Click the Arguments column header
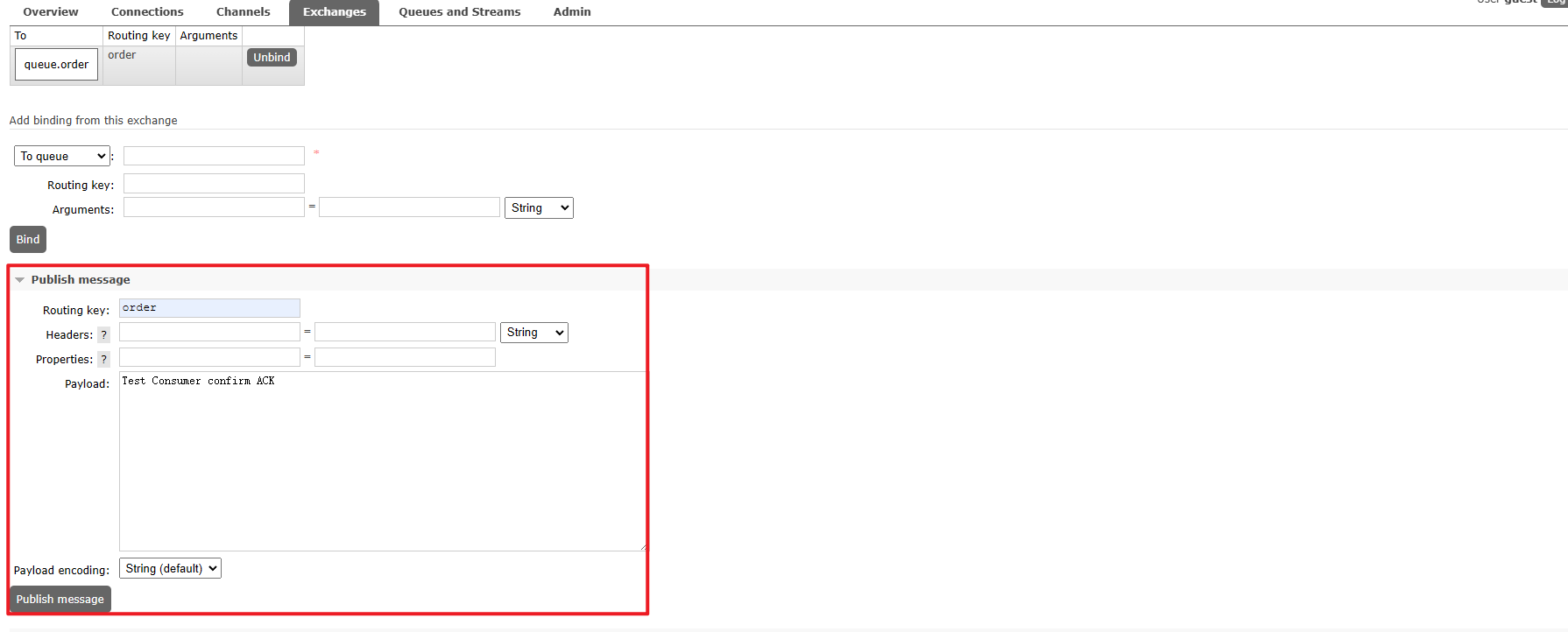The image size is (1568, 632). tap(208, 36)
